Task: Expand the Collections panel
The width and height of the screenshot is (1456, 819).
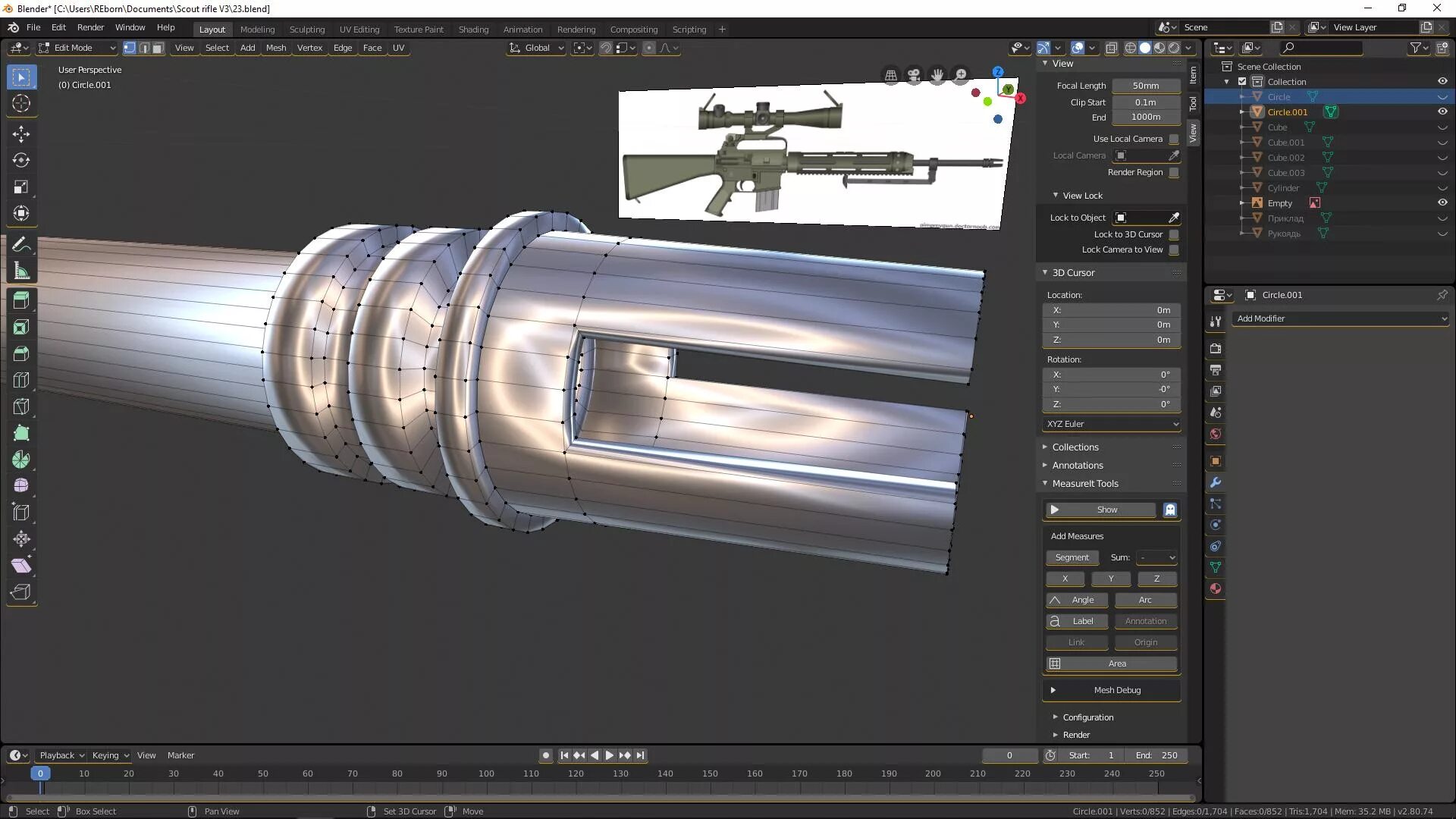Action: (1075, 446)
